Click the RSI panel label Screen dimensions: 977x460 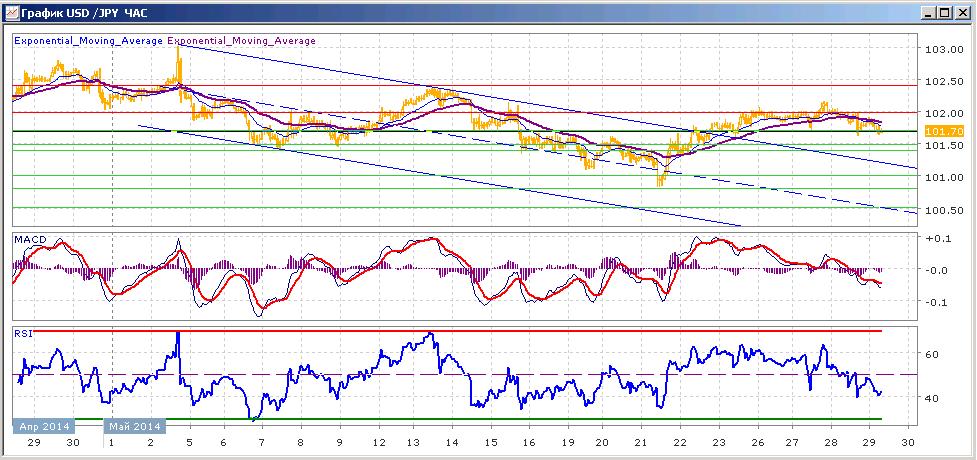coord(22,333)
